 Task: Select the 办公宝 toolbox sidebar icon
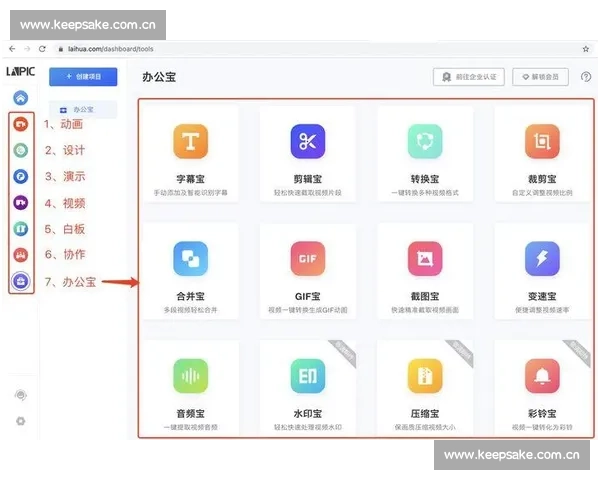(x=21, y=281)
